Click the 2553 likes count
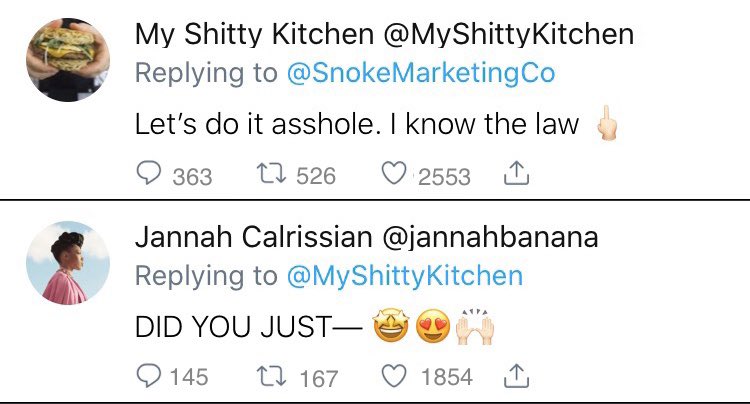This screenshot has width=750, height=404. click(444, 177)
